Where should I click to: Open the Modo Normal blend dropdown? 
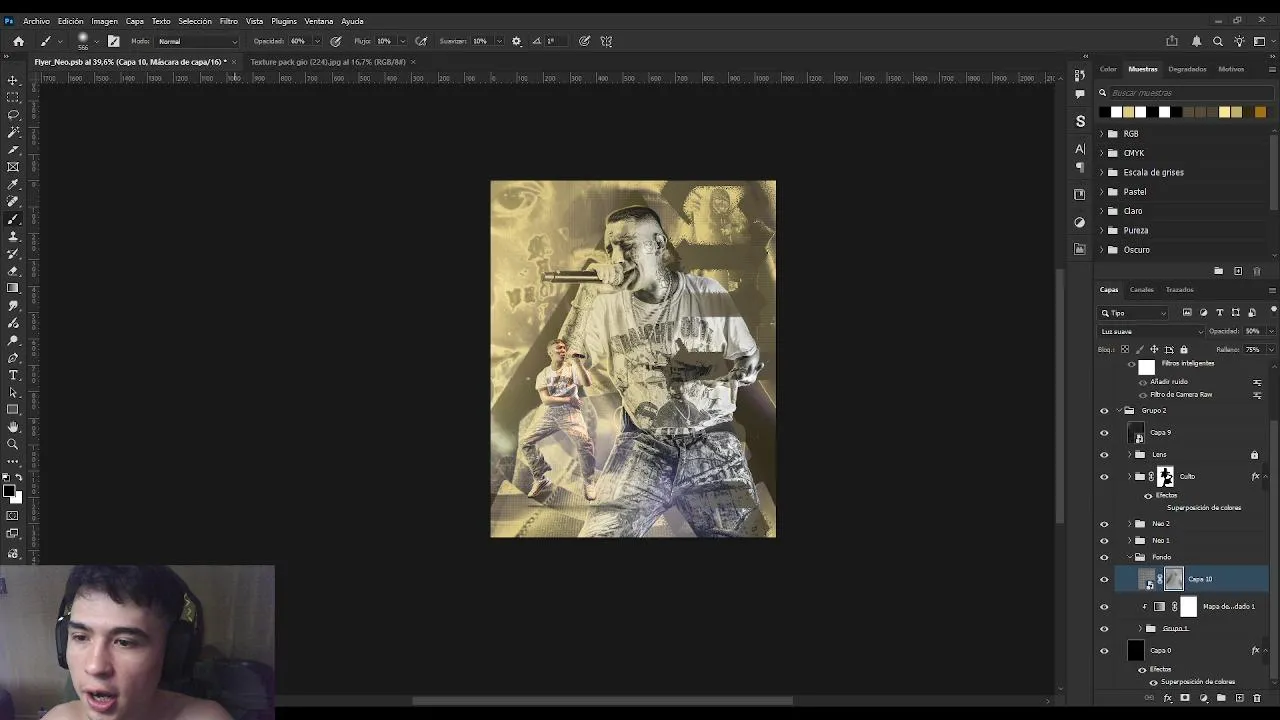tap(197, 41)
